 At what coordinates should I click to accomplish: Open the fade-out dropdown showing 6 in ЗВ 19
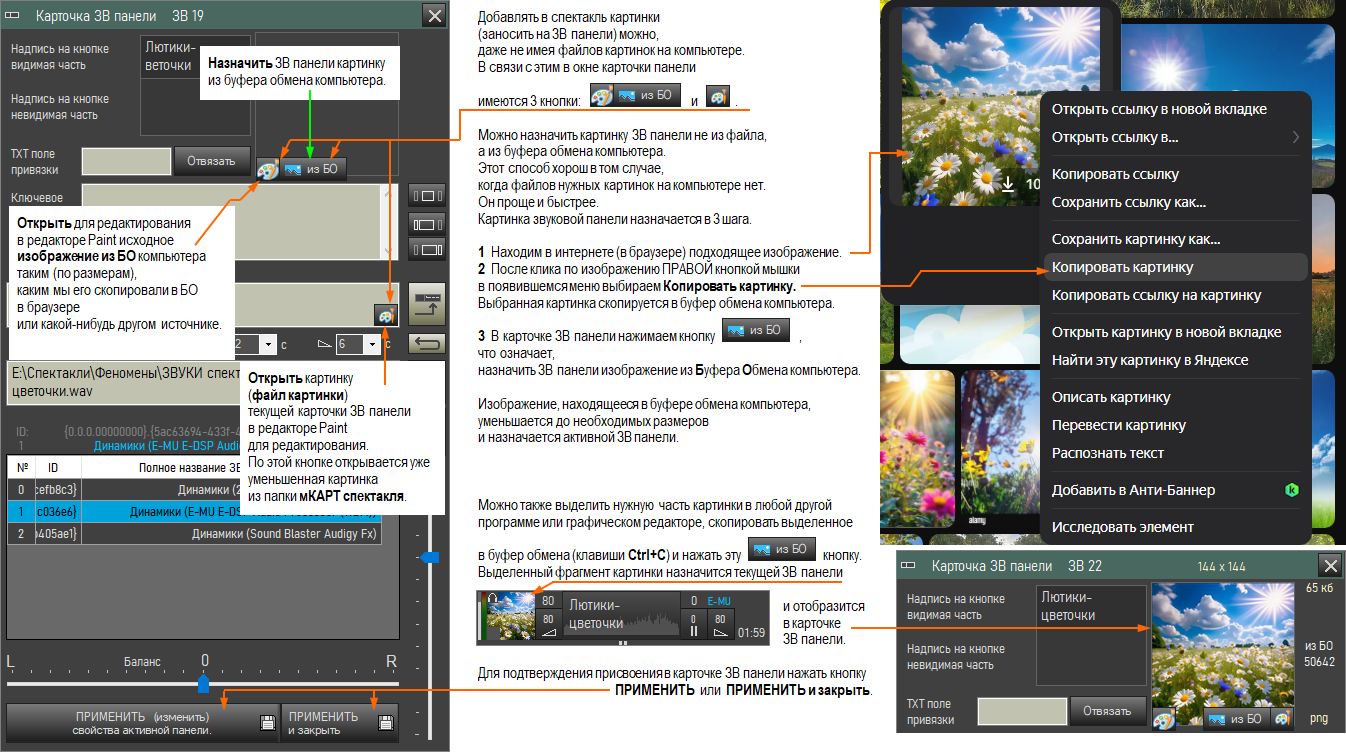coord(373,344)
